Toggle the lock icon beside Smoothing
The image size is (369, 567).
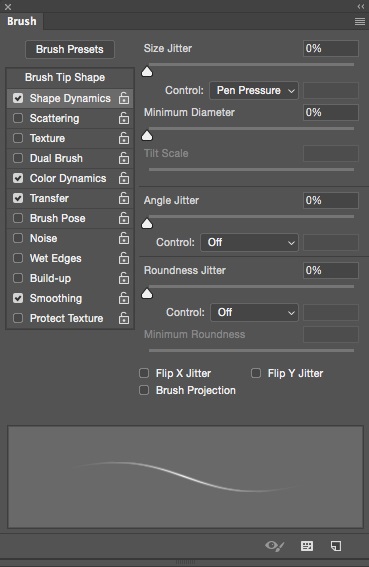[x=124, y=298]
